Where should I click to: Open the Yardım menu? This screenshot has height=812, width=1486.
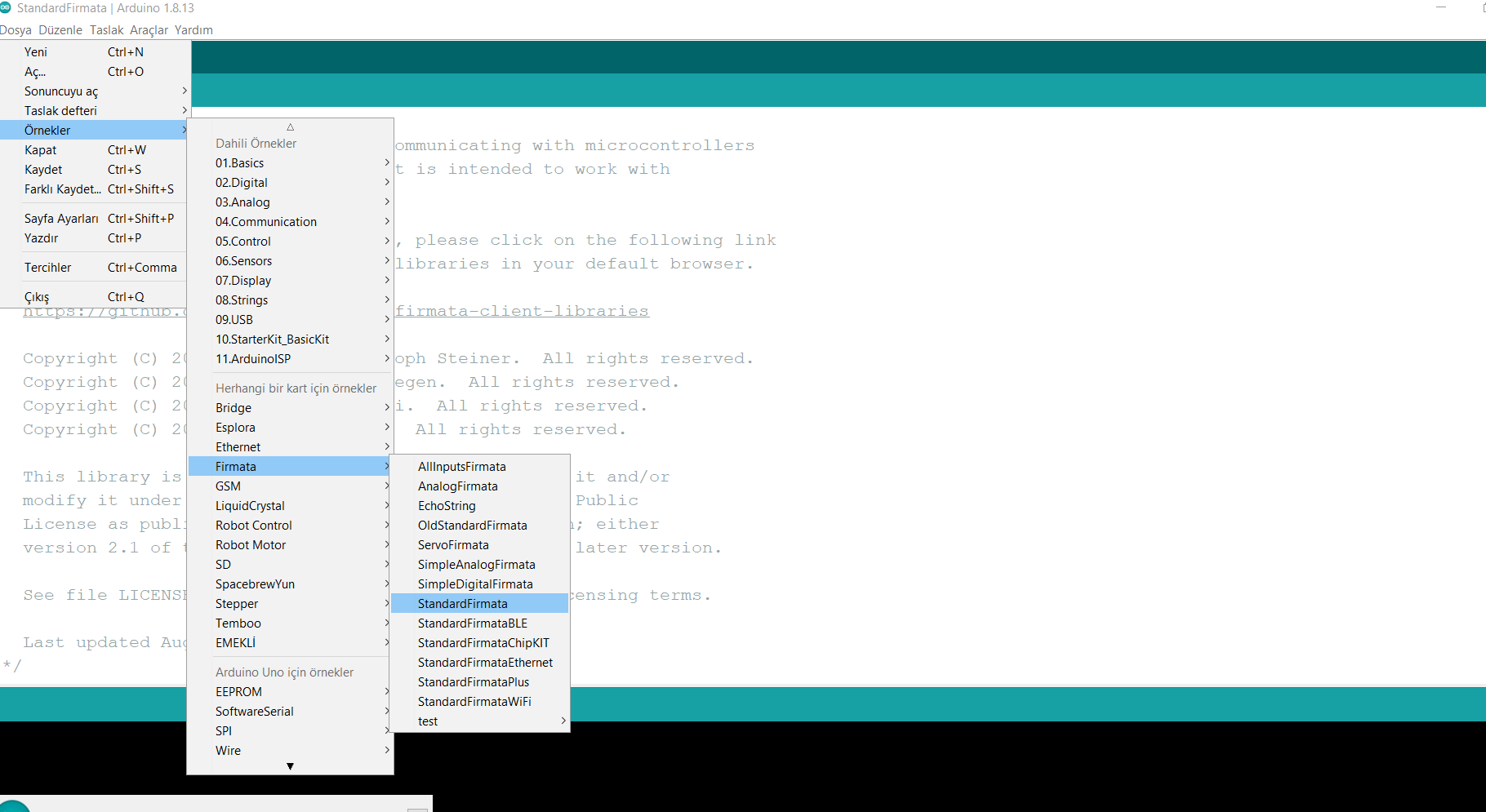click(194, 30)
